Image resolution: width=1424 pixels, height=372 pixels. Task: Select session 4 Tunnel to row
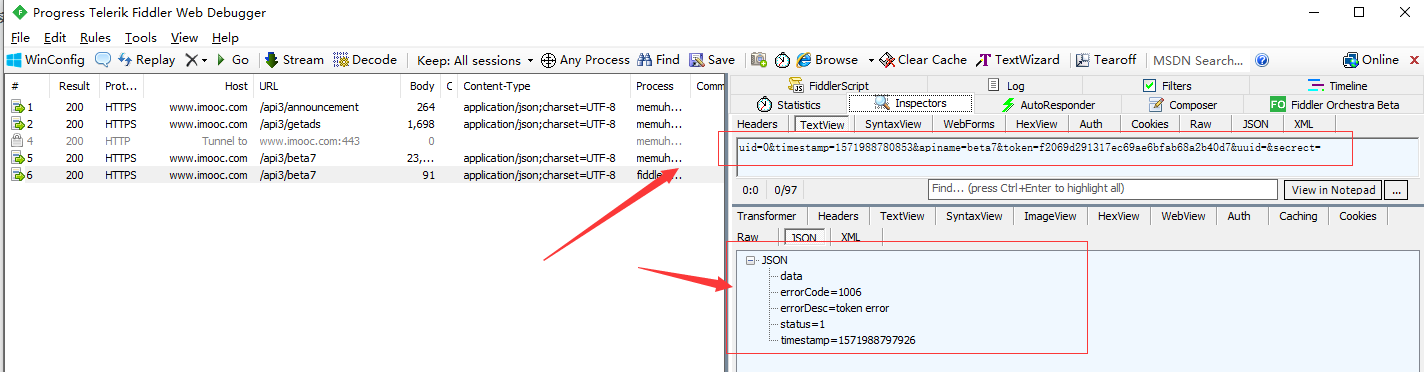[x=363, y=141]
